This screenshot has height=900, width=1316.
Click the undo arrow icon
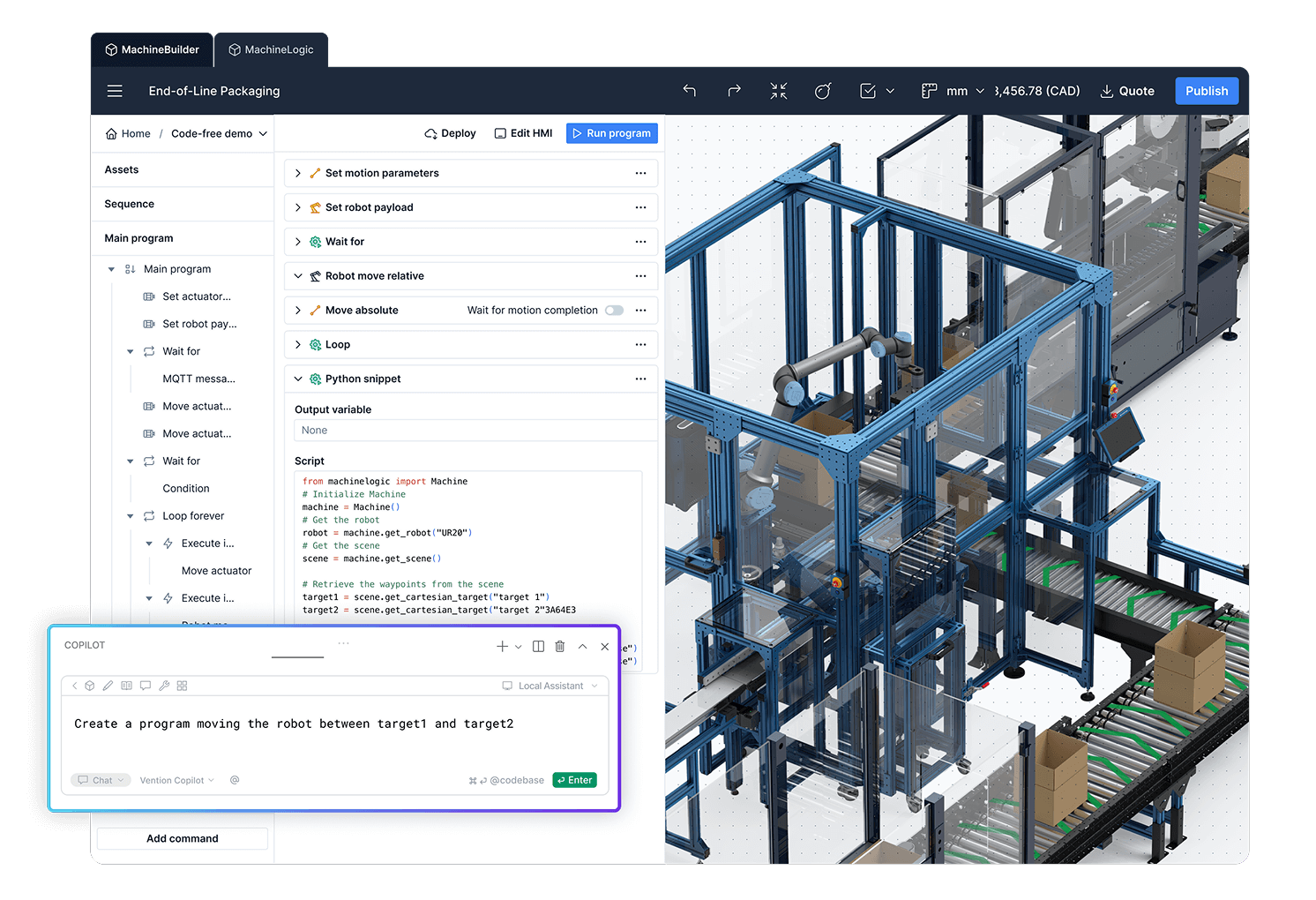tap(690, 91)
